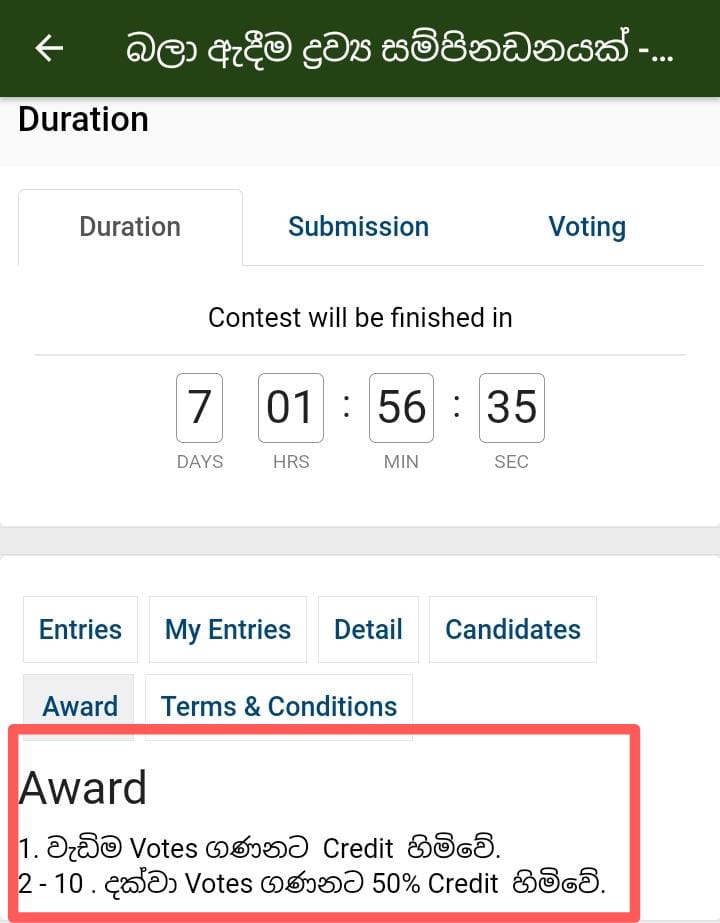Image resolution: width=720 pixels, height=923 pixels.
Task: Open the Entries section
Action: (80, 629)
